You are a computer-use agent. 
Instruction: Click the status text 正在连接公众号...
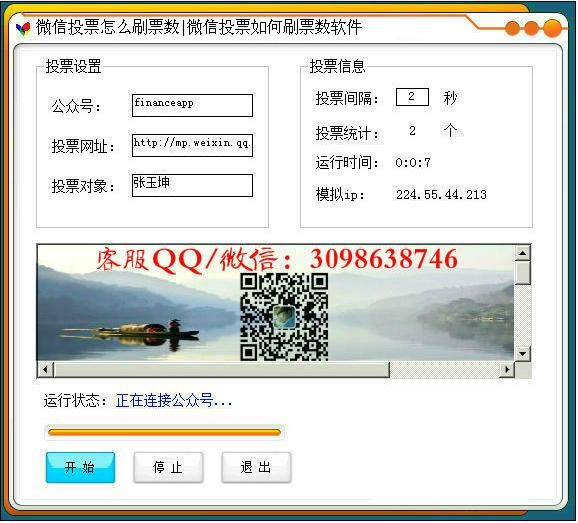[174, 400]
